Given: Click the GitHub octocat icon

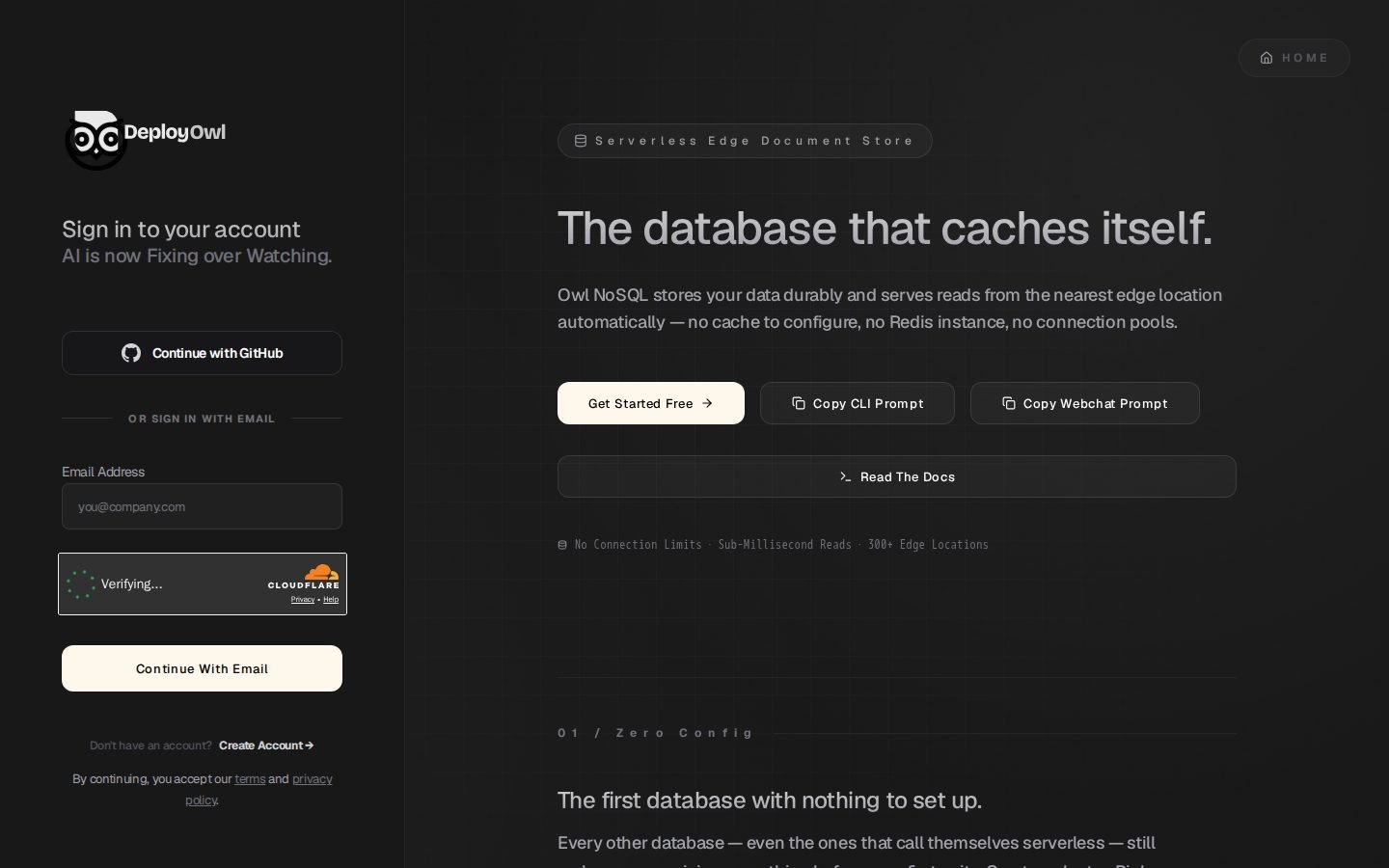Looking at the screenshot, I should pos(131,353).
